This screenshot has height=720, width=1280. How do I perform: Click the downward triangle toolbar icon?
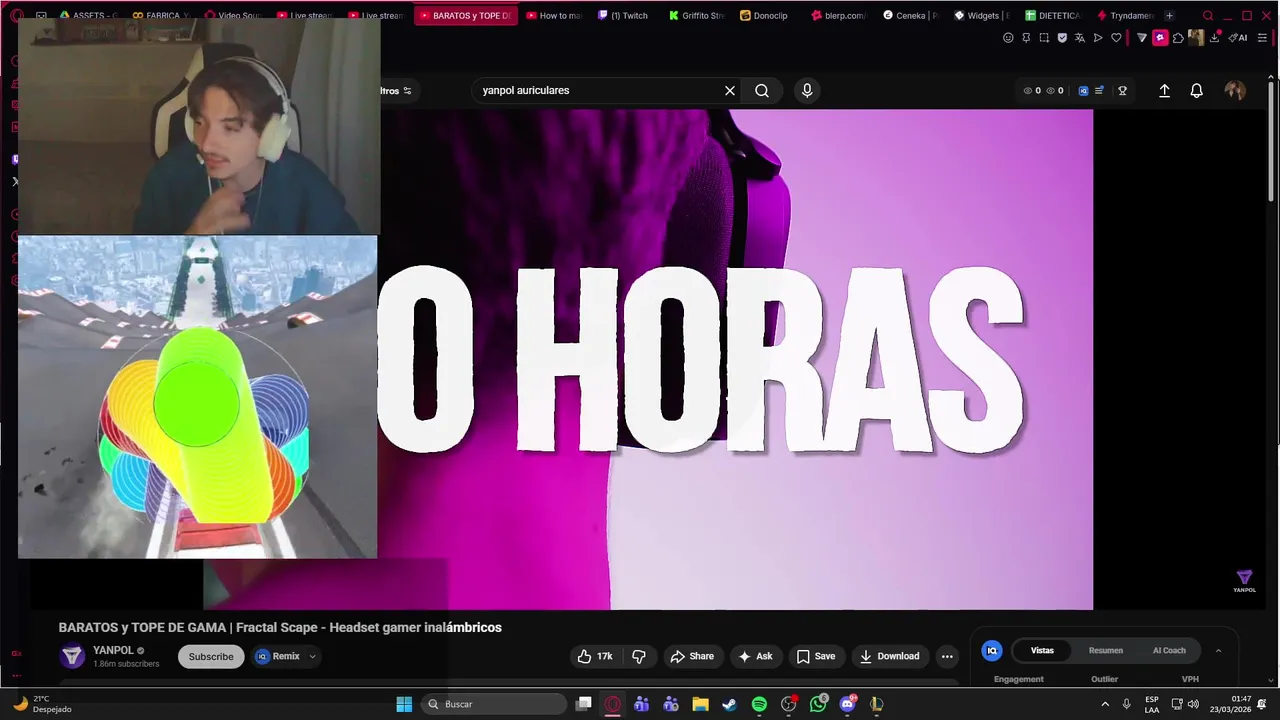coord(1142,38)
